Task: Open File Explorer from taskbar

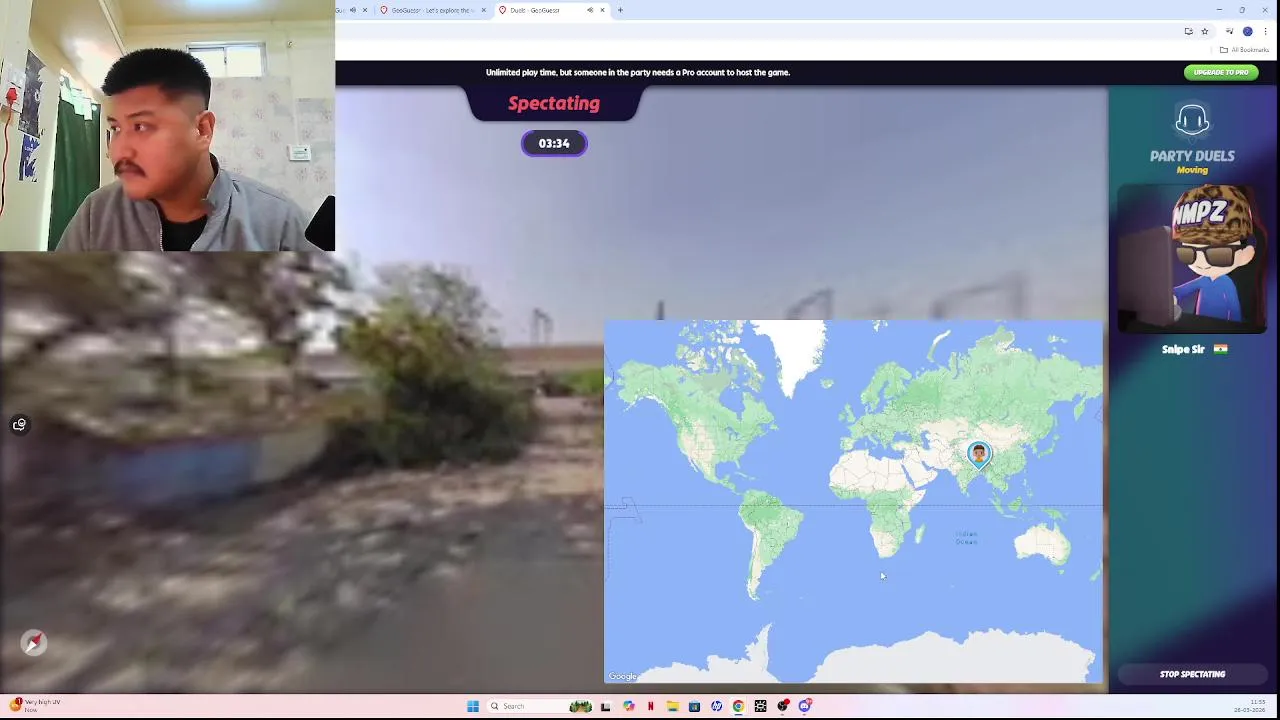Action: click(673, 706)
